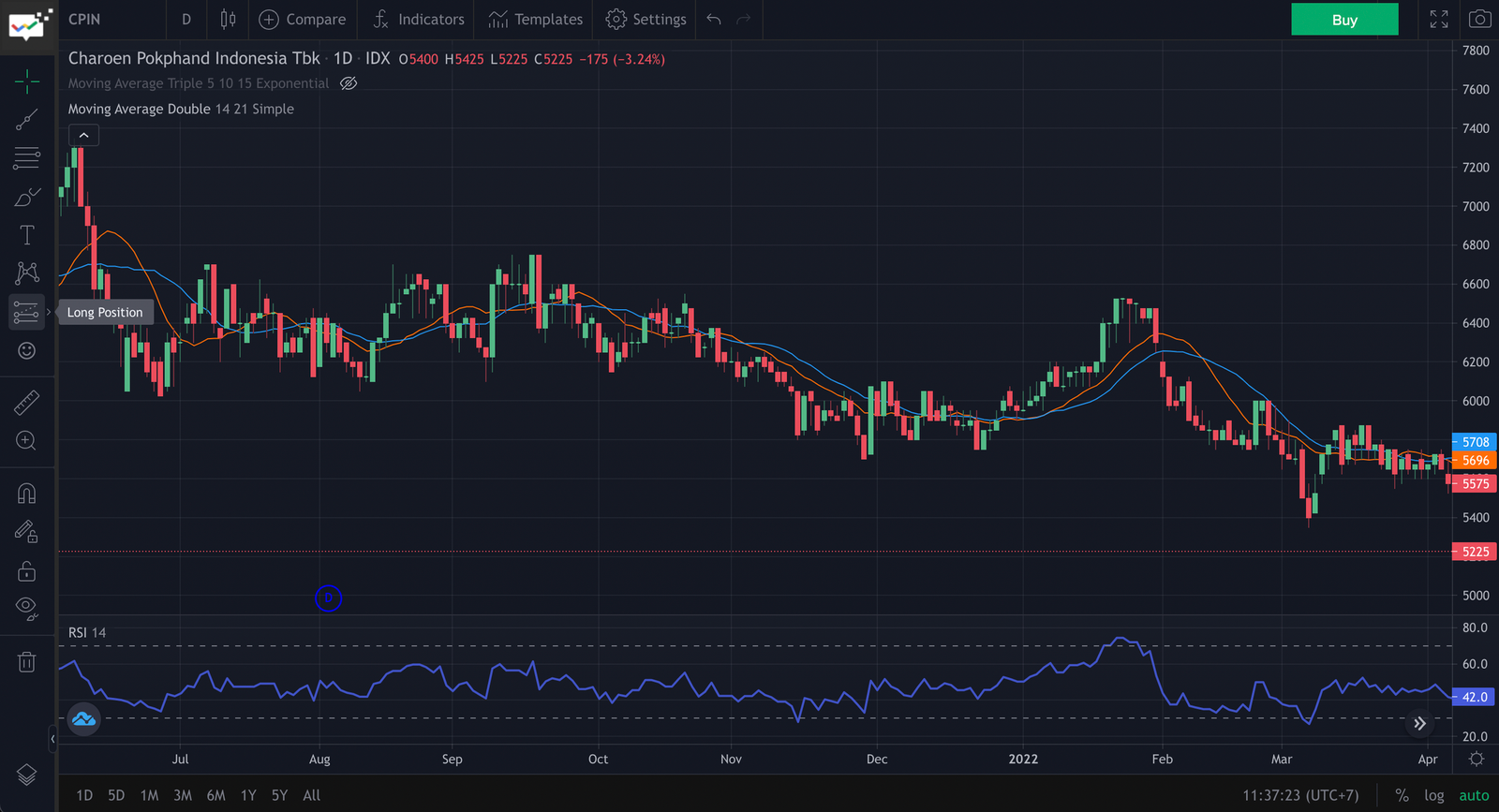Toggle log scale on price axis
Screen dimensions: 1499x812
(x=1434, y=795)
